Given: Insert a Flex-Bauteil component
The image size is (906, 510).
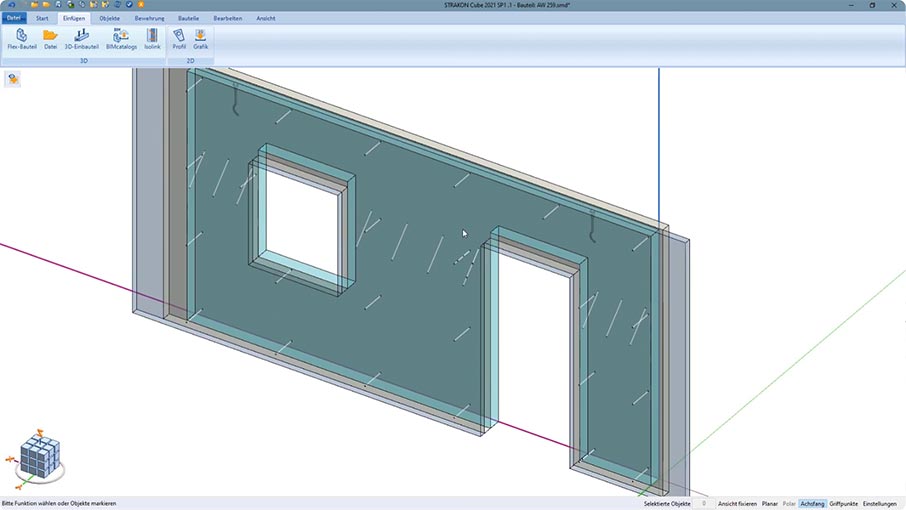Looking at the screenshot, I should (x=22, y=39).
